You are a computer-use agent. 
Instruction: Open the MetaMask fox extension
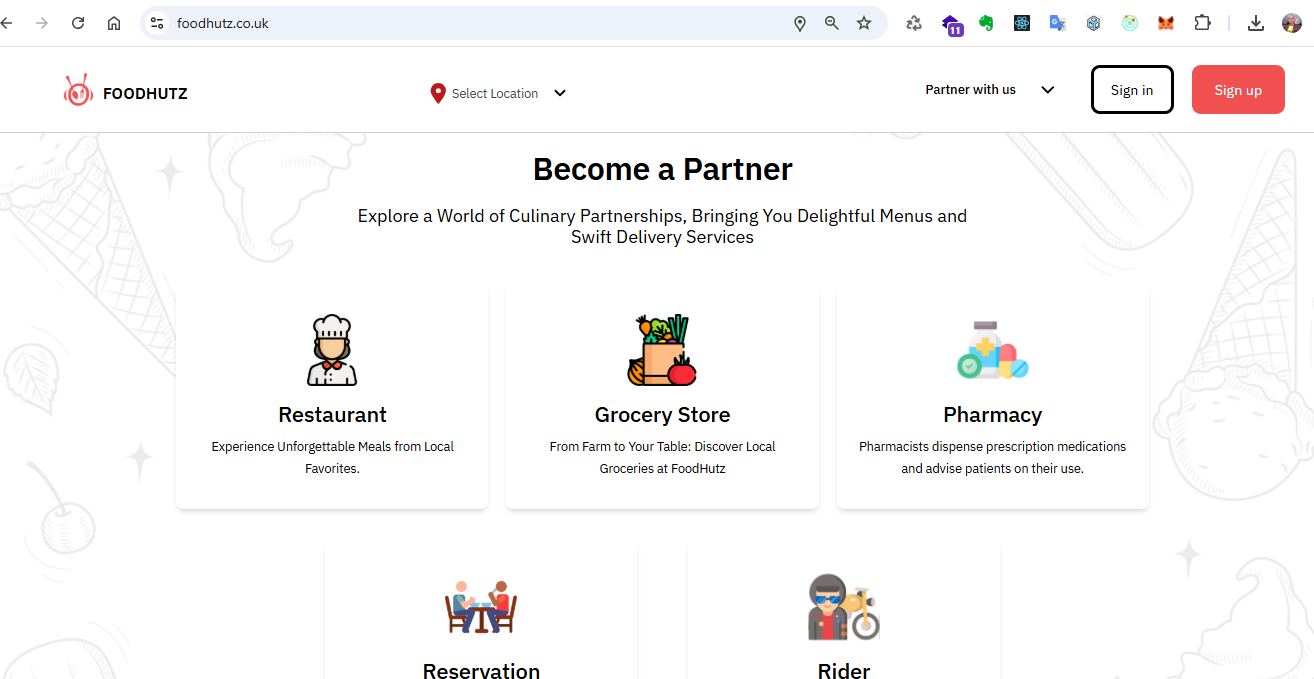tap(1166, 23)
